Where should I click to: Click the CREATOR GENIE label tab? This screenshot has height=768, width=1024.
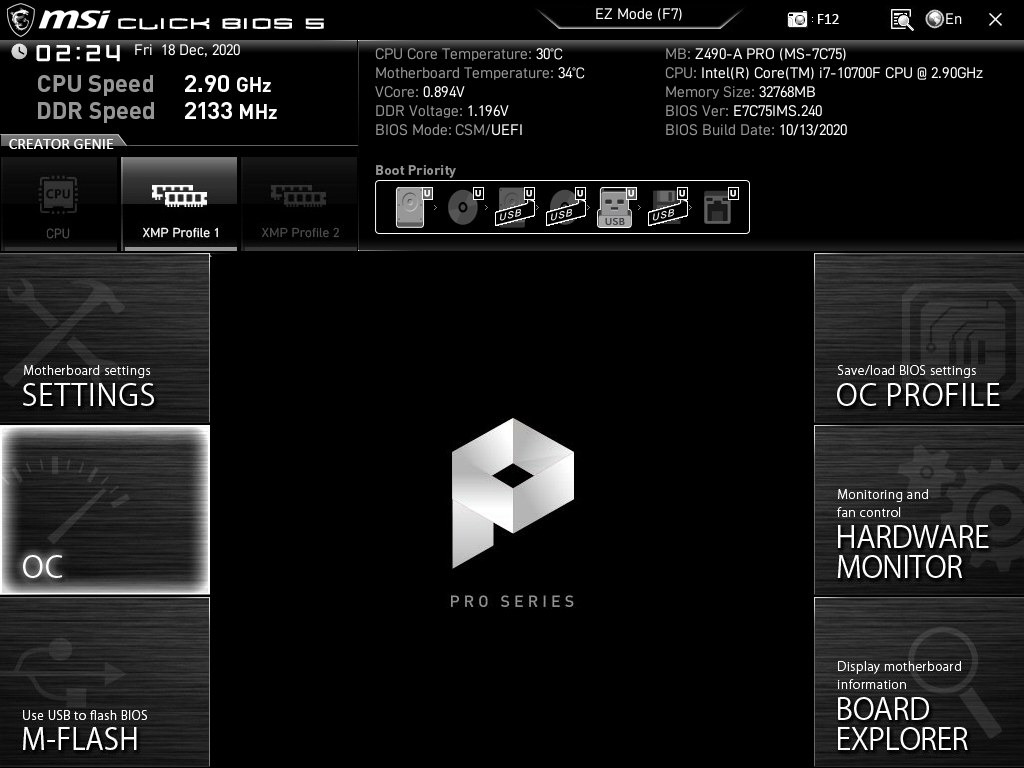[x=61, y=144]
